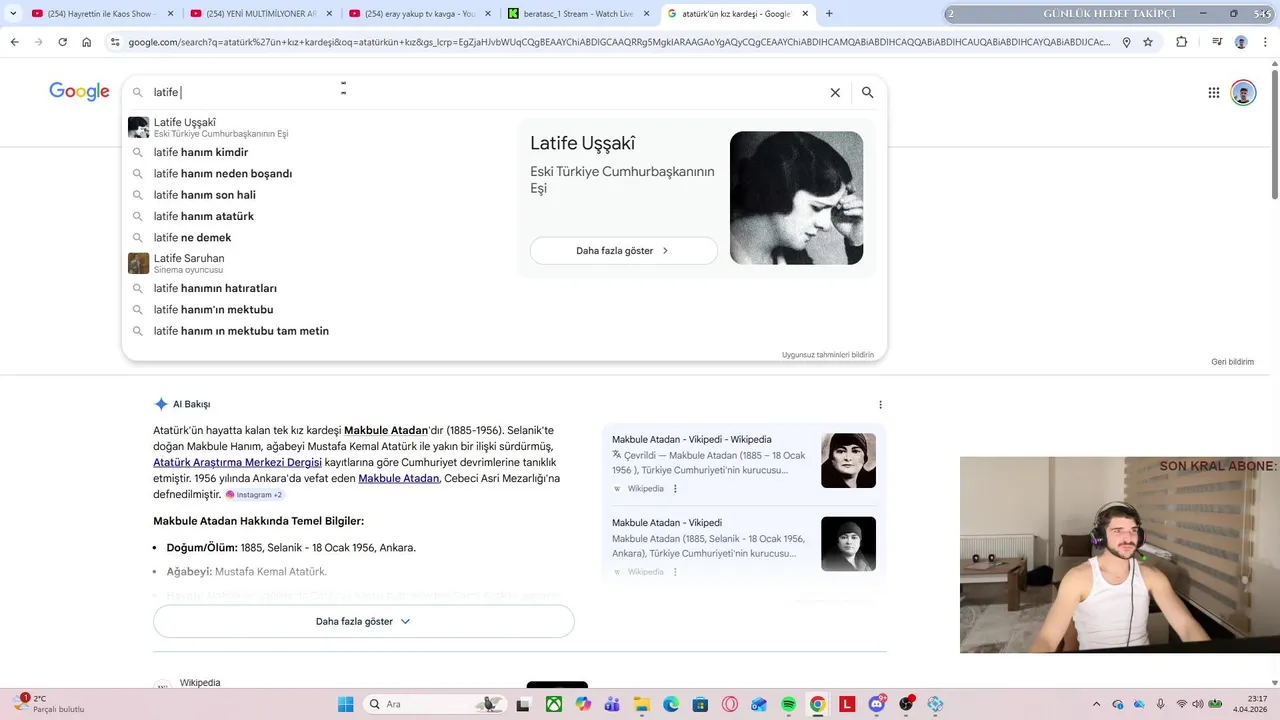The width and height of the screenshot is (1280, 720).
Task: Open Opera browser from taskbar
Action: [x=730, y=704]
